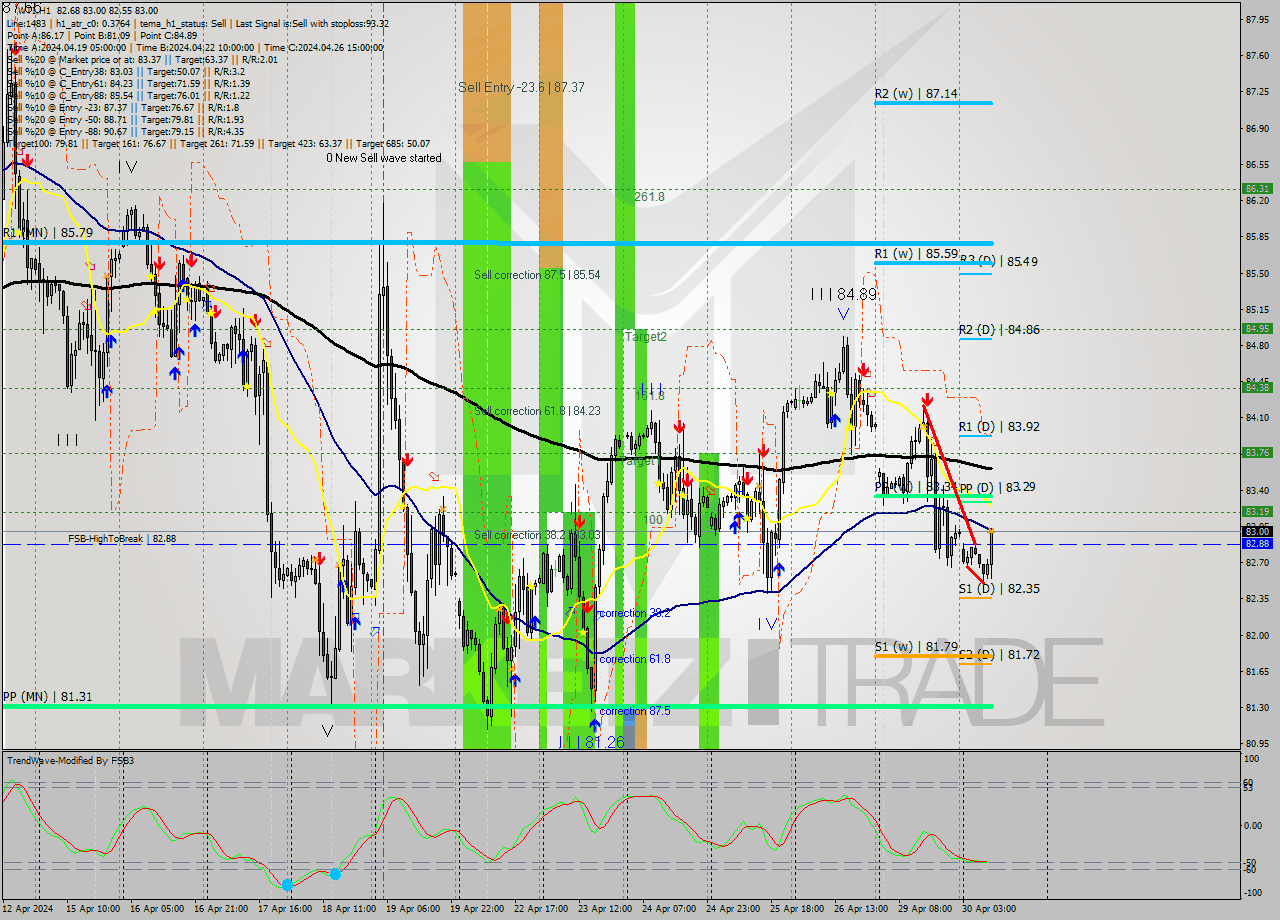Image resolution: width=1280 pixels, height=920 pixels.
Task: Click the '81.26' wave low label
Action: click(604, 743)
